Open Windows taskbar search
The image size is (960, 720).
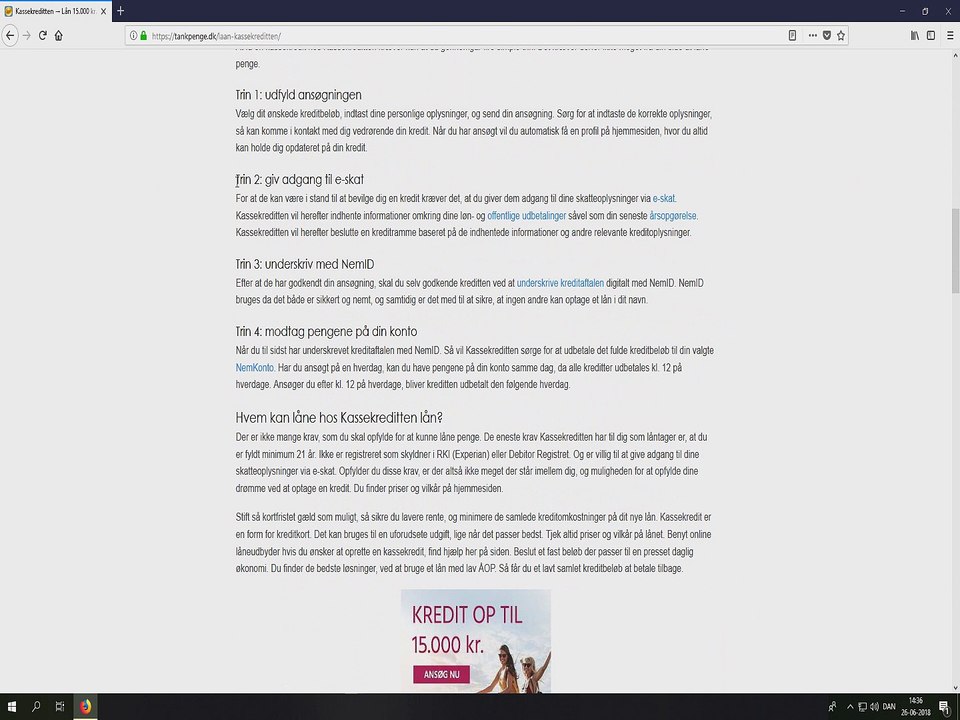coord(36,707)
